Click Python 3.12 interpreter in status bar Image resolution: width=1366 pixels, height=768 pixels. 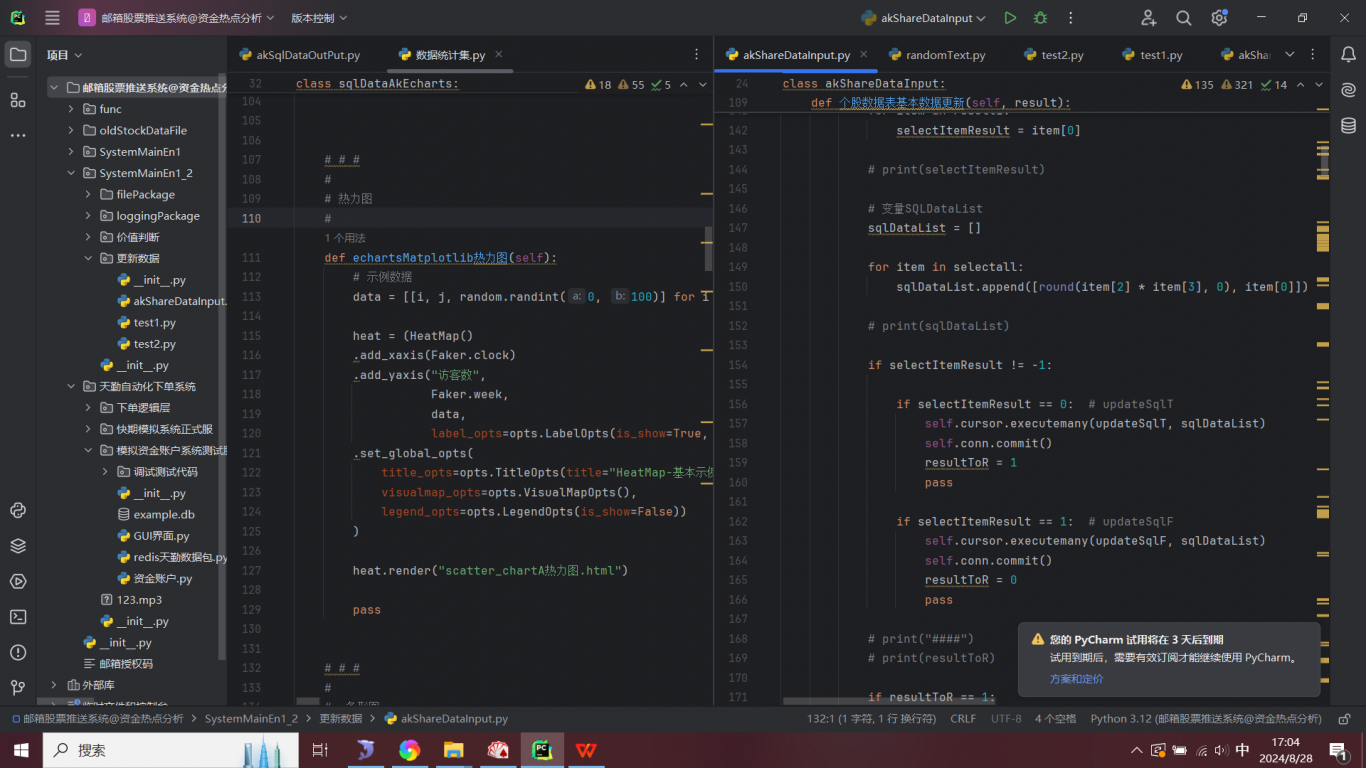(1207, 718)
